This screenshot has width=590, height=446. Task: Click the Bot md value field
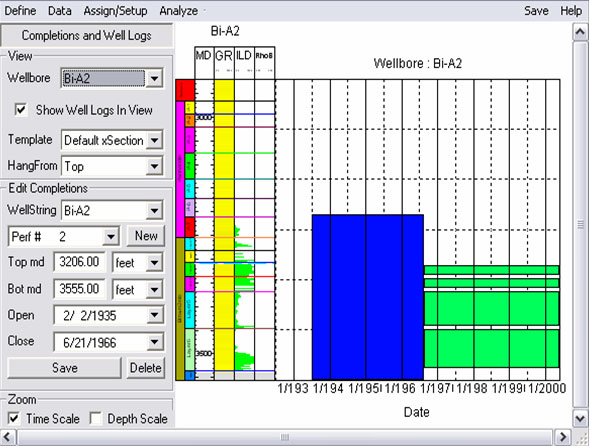pos(80,289)
